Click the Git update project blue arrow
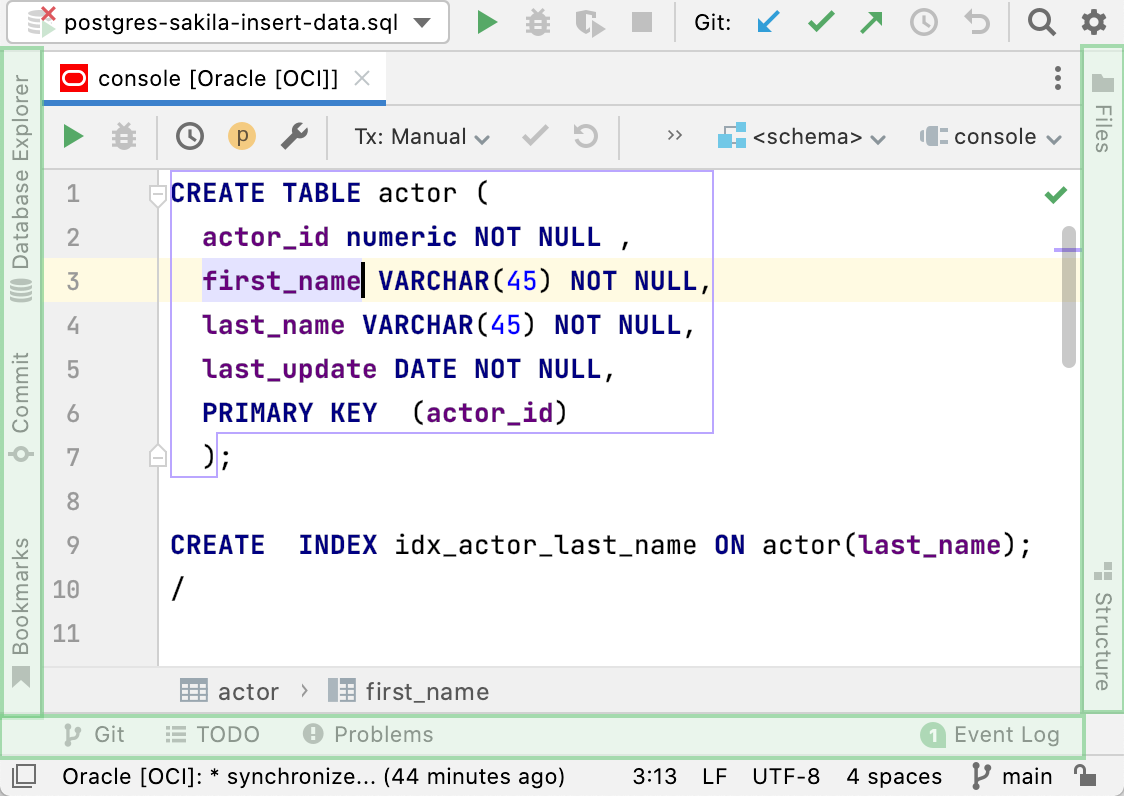The width and height of the screenshot is (1124, 796). click(768, 22)
